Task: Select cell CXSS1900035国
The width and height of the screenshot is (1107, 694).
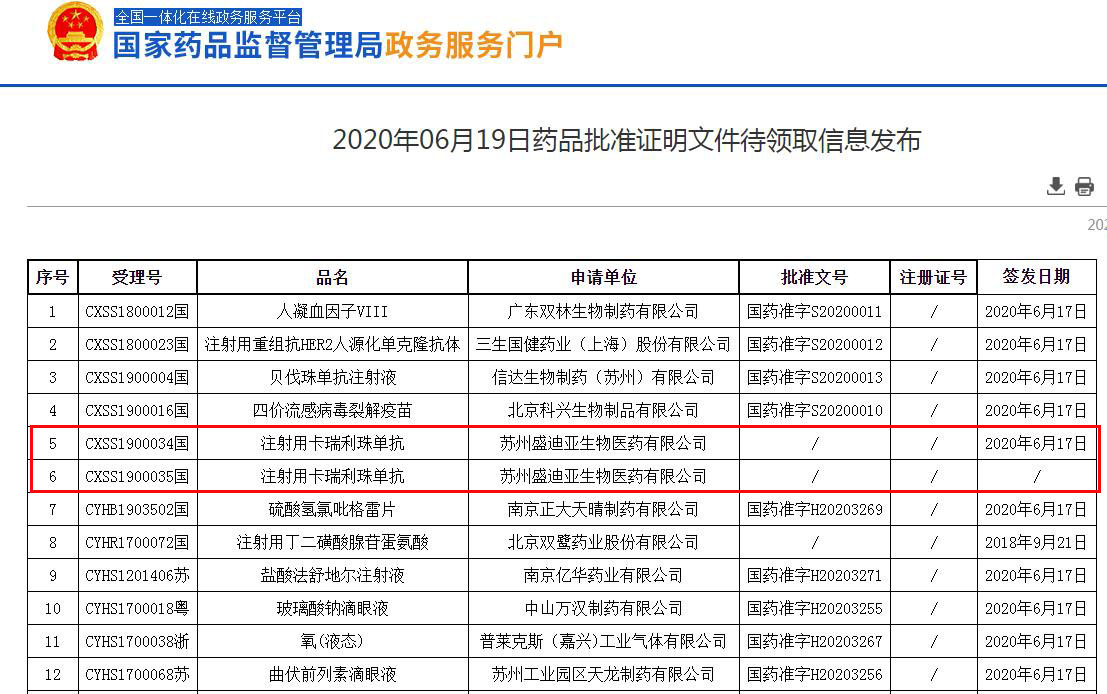Action: click(x=137, y=477)
